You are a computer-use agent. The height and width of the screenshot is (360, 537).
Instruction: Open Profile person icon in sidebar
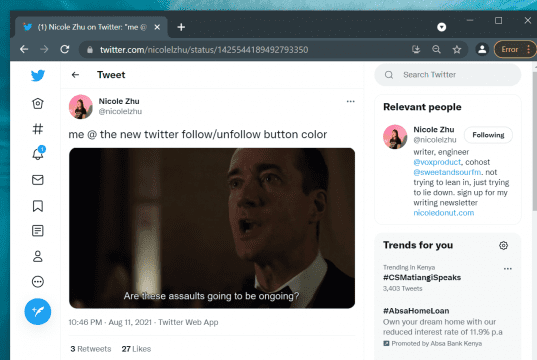[38, 256]
